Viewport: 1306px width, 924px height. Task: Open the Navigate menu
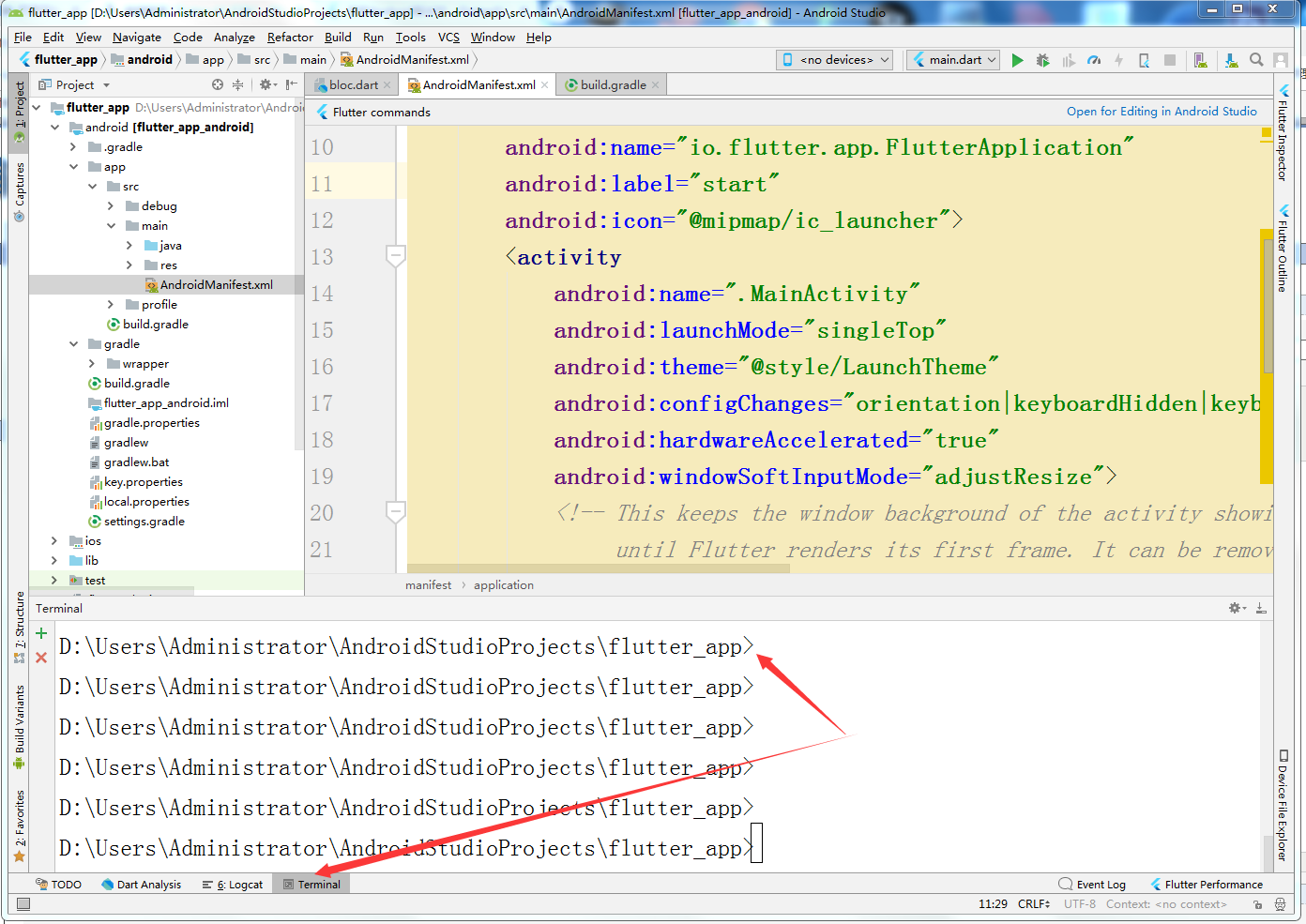pyautogui.click(x=137, y=38)
